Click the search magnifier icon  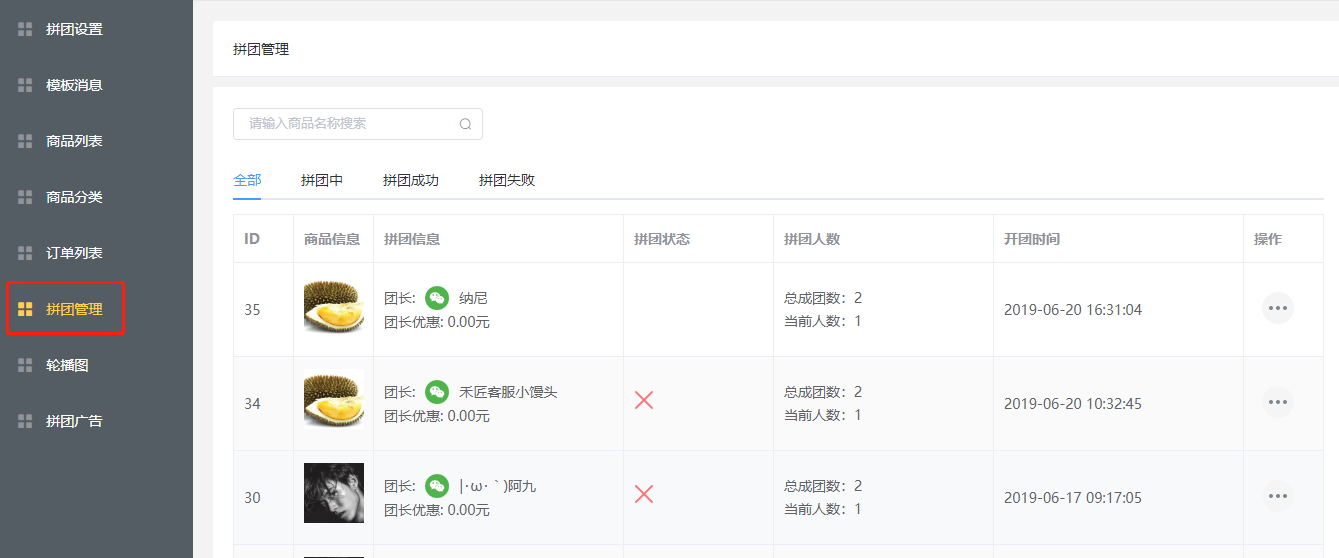[x=465, y=124]
